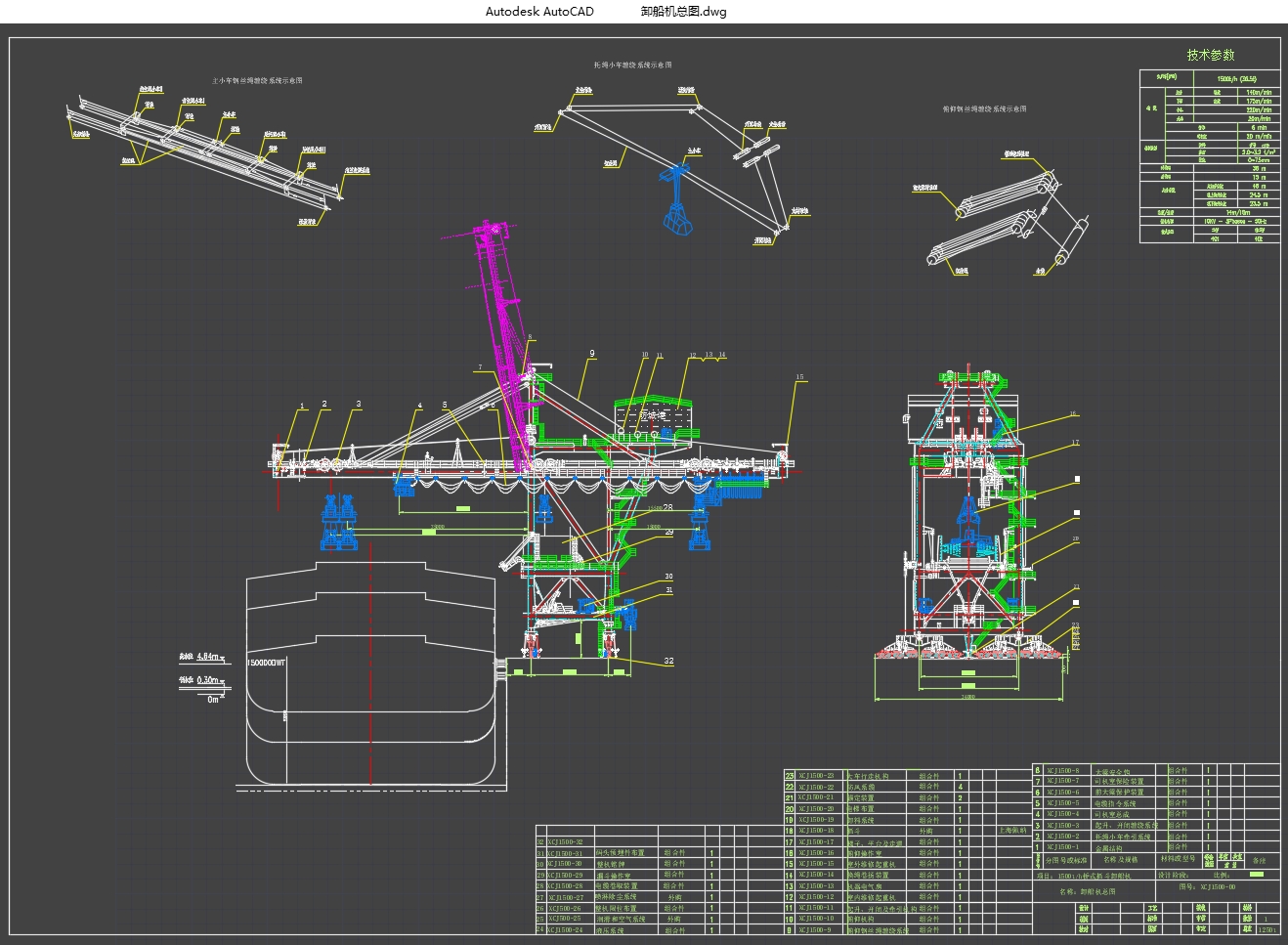This screenshot has width=1288, height=945.
Task: Click the 6 min value in parameters table
Action: click(x=1259, y=127)
